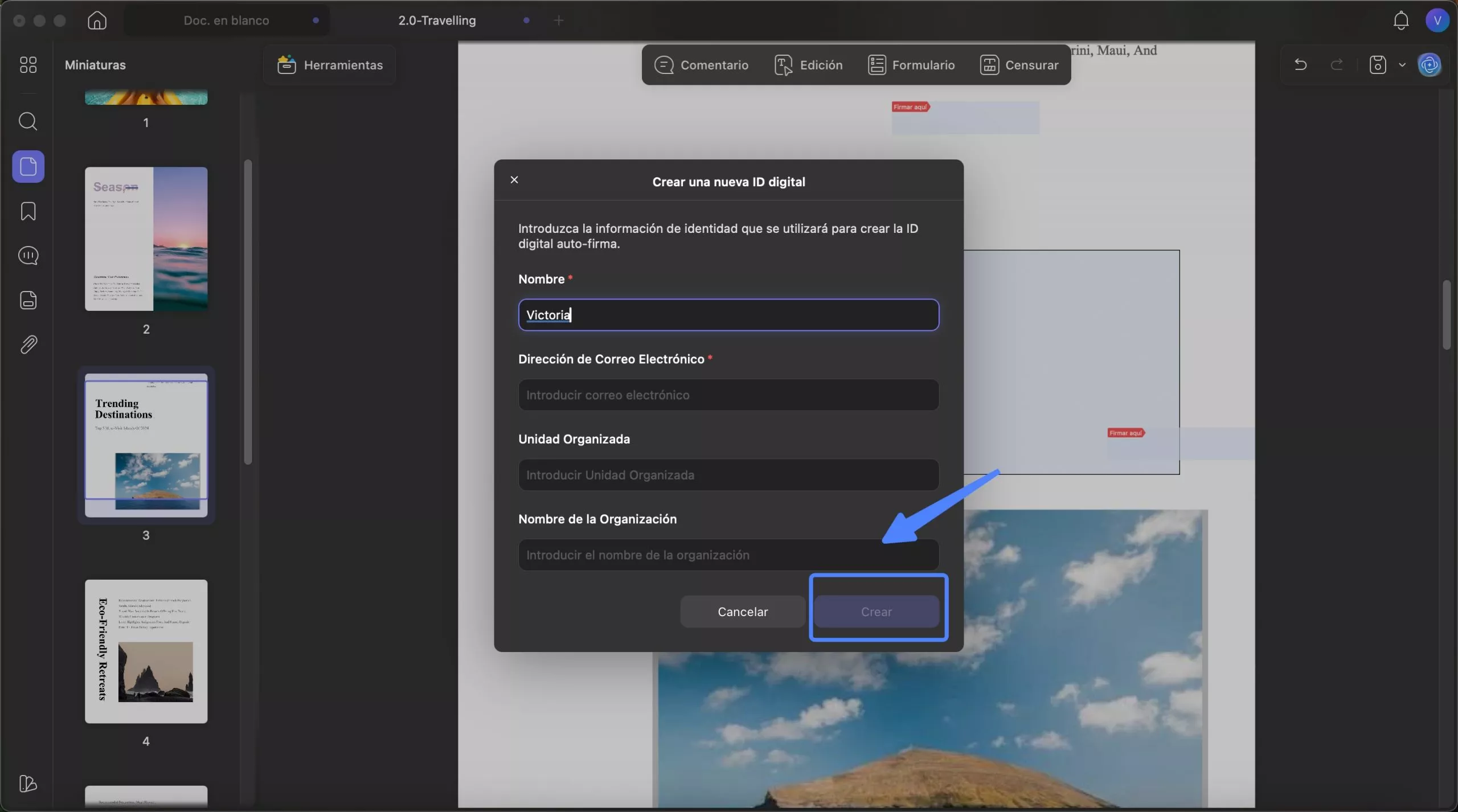Add a new tab with plus
1458x812 pixels.
[558, 20]
